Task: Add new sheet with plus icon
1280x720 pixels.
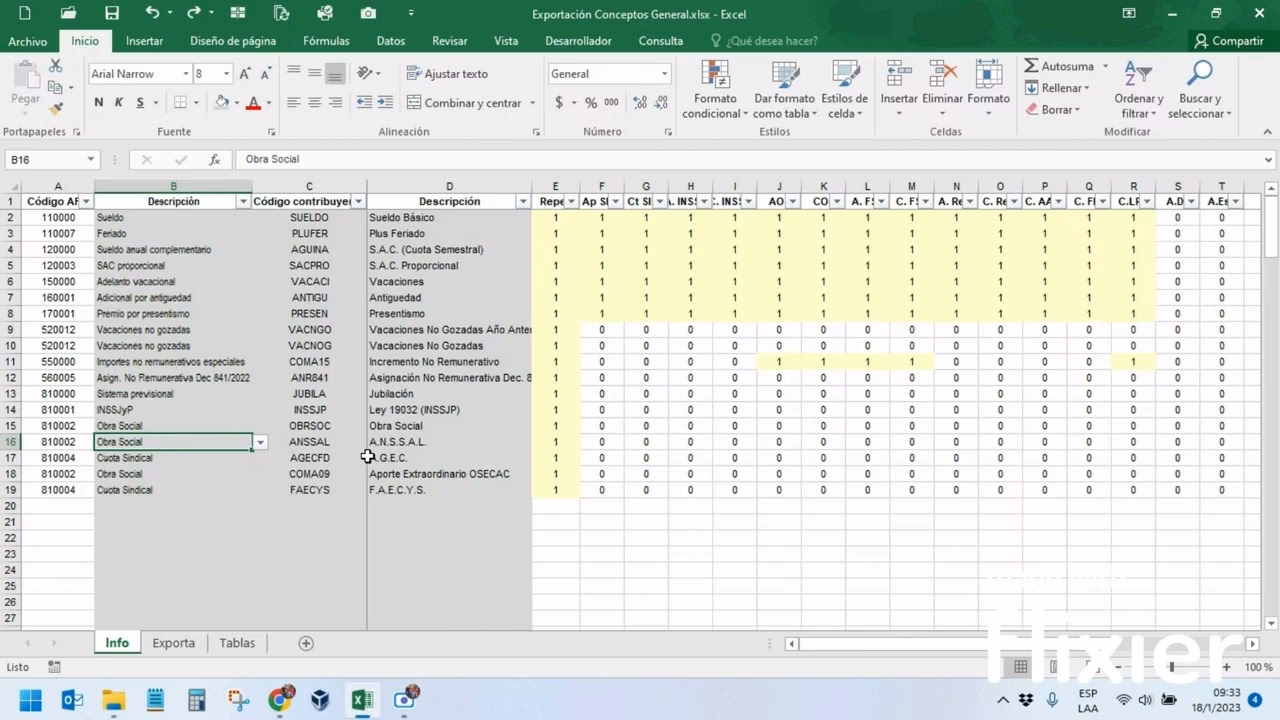Action: (306, 643)
